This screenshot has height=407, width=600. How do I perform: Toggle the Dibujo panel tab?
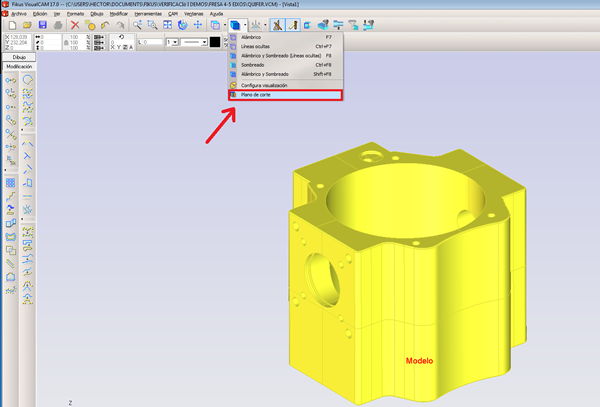point(19,58)
